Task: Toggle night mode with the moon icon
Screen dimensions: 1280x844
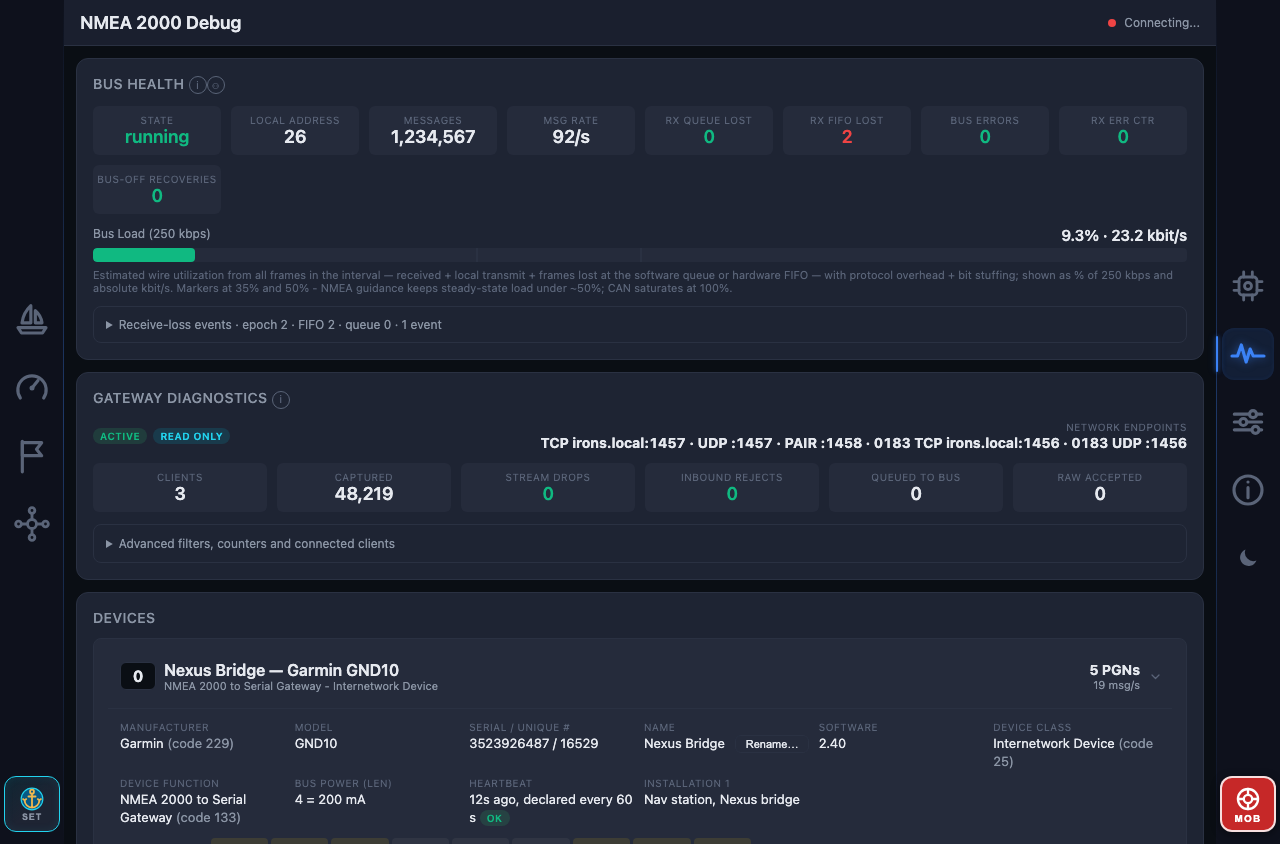Action: point(1248,558)
